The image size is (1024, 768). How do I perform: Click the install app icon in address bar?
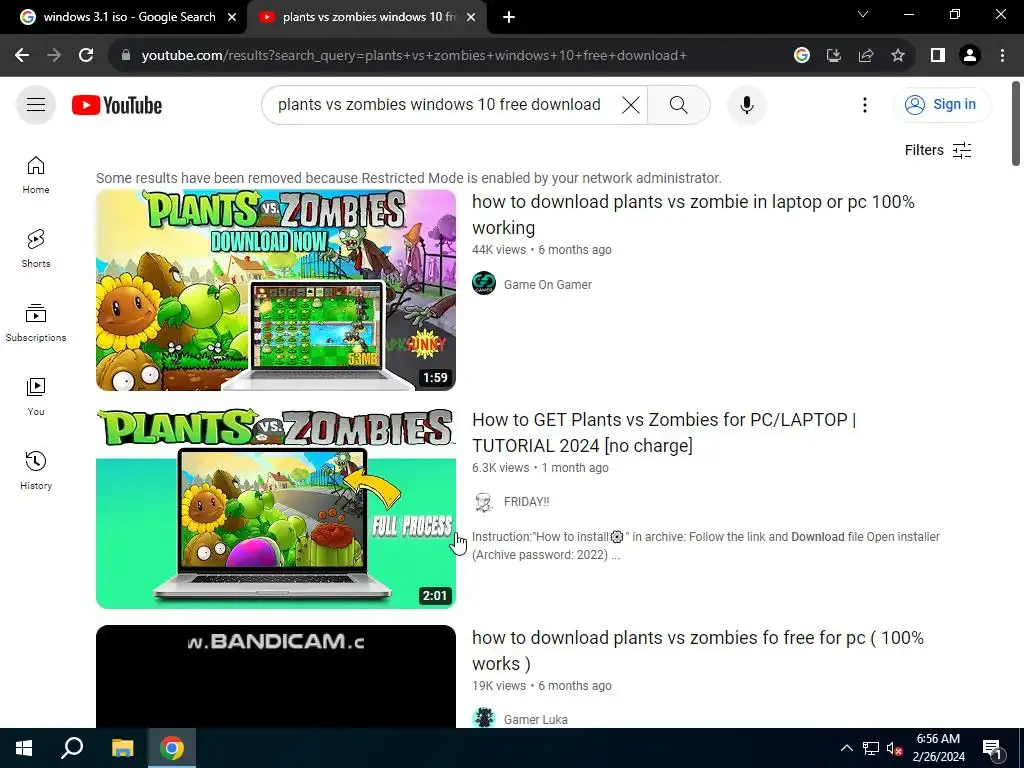click(833, 56)
